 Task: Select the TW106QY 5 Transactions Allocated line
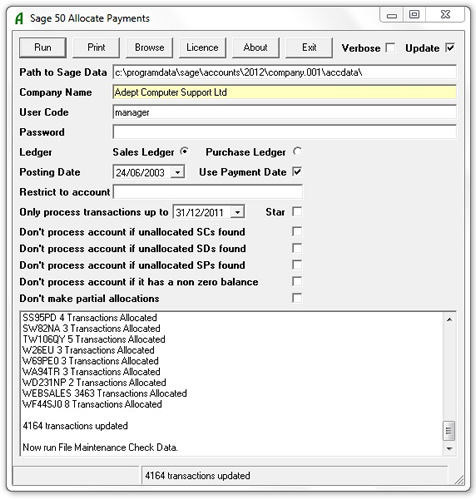pyautogui.click(x=94, y=339)
